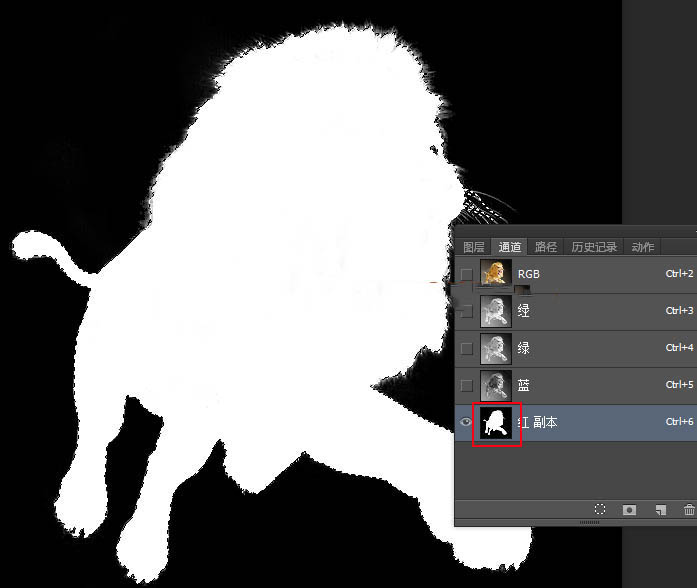The image size is (697, 588).
Task: Click the Ctrl+3 channel thumbnail
Action: pyautogui.click(x=496, y=311)
